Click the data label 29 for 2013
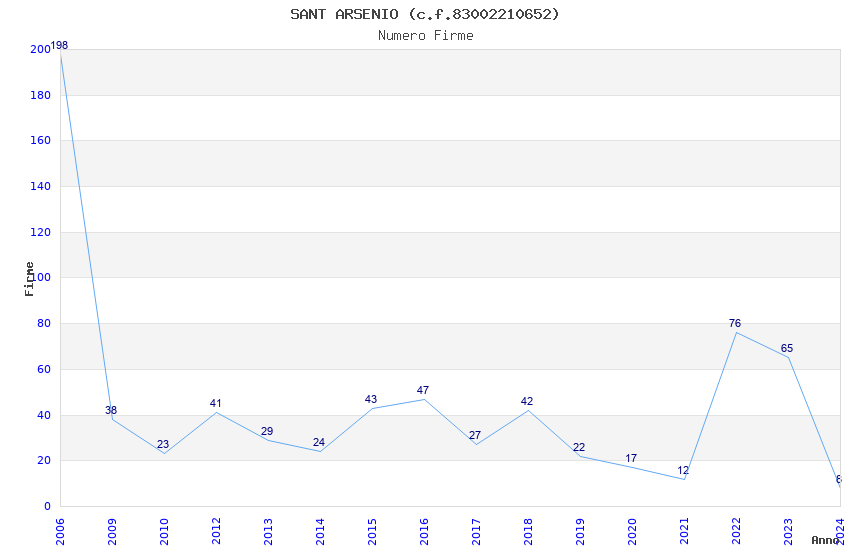Screen dimensions: 850x550 pos(267,431)
